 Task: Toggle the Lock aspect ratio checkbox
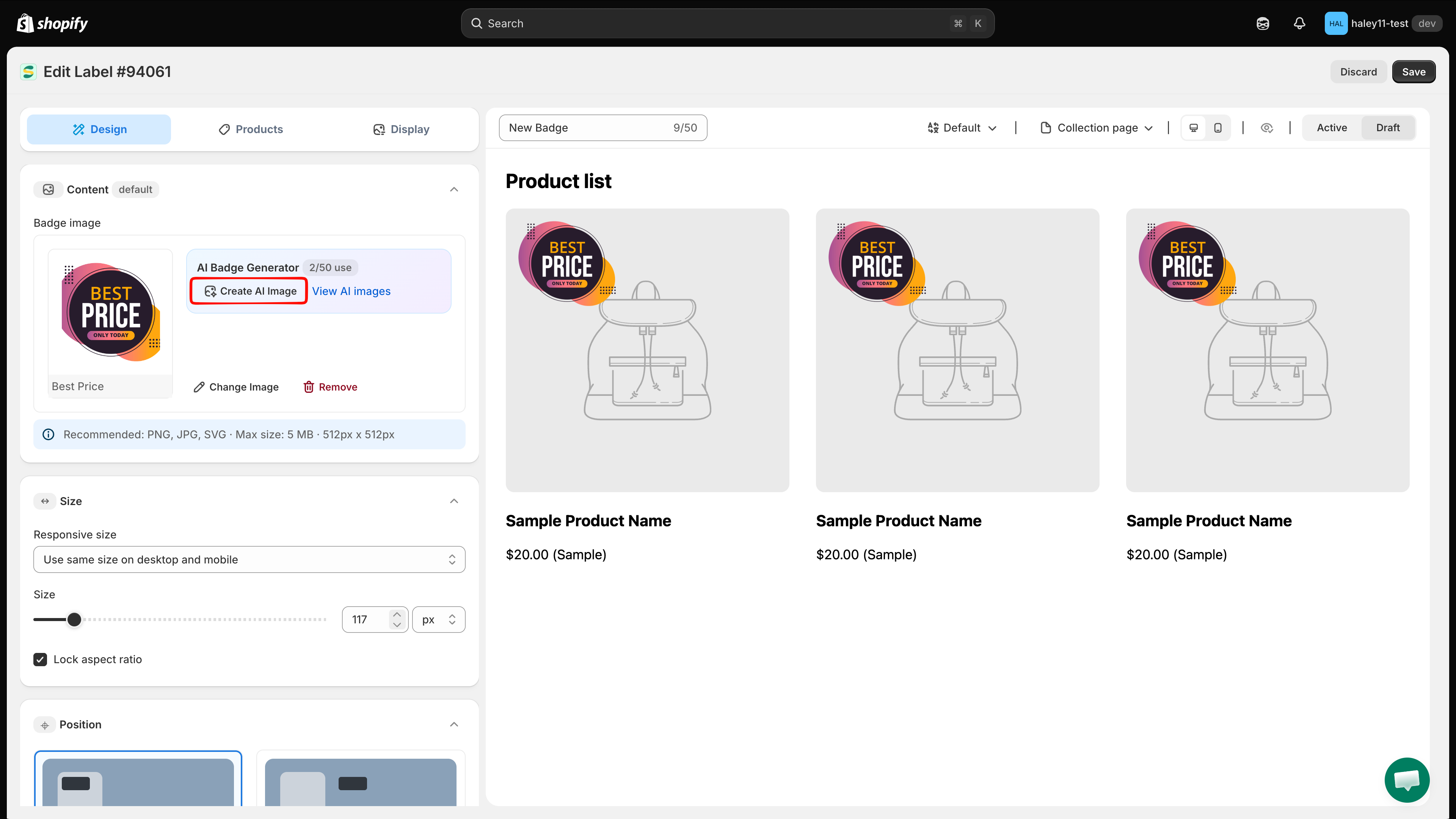point(40,659)
